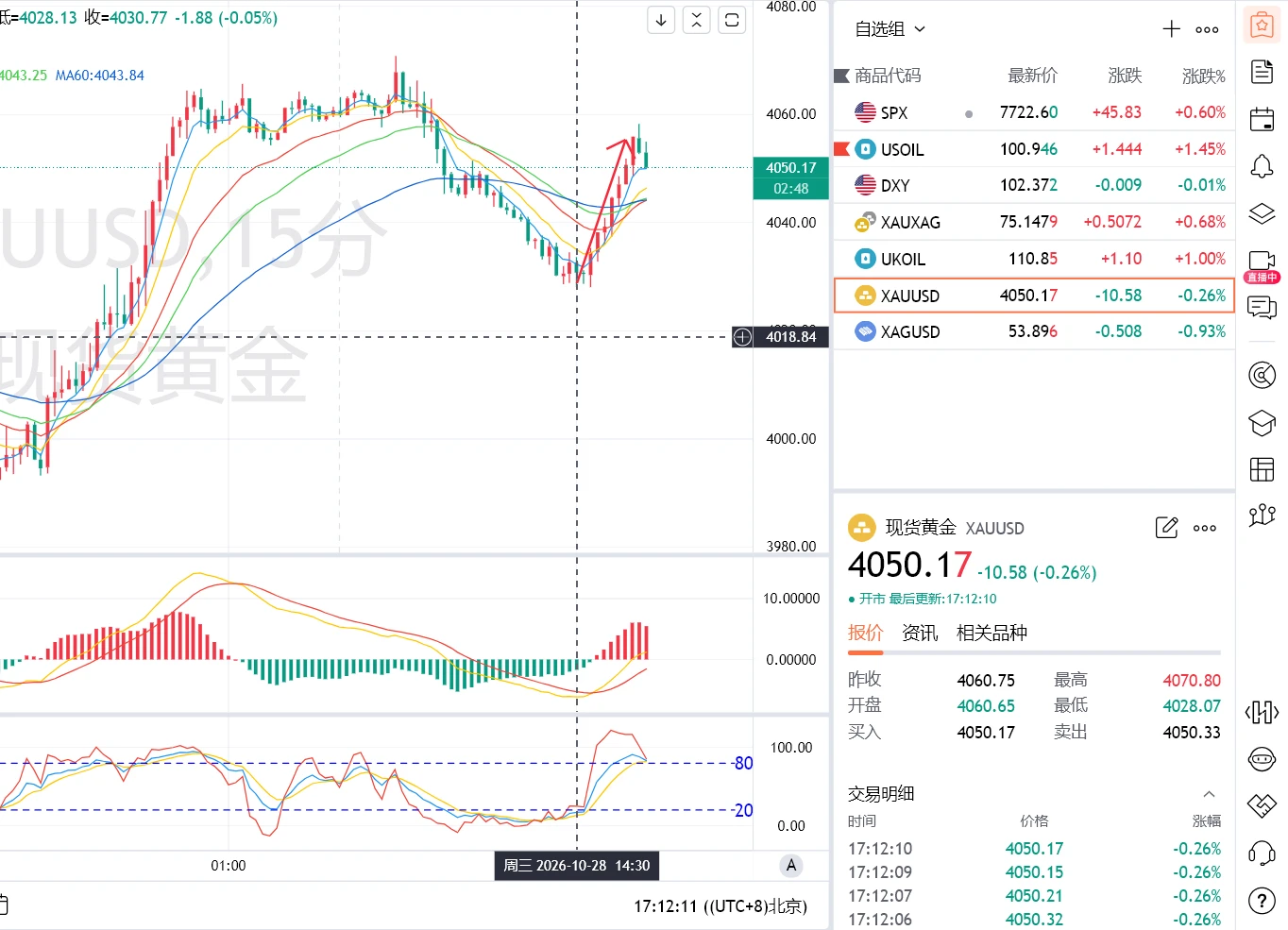Click the 17:12:10 trade detail row
Image resolution: width=1288 pixels, height=930 pixels.
click(x=1034, y=849)
